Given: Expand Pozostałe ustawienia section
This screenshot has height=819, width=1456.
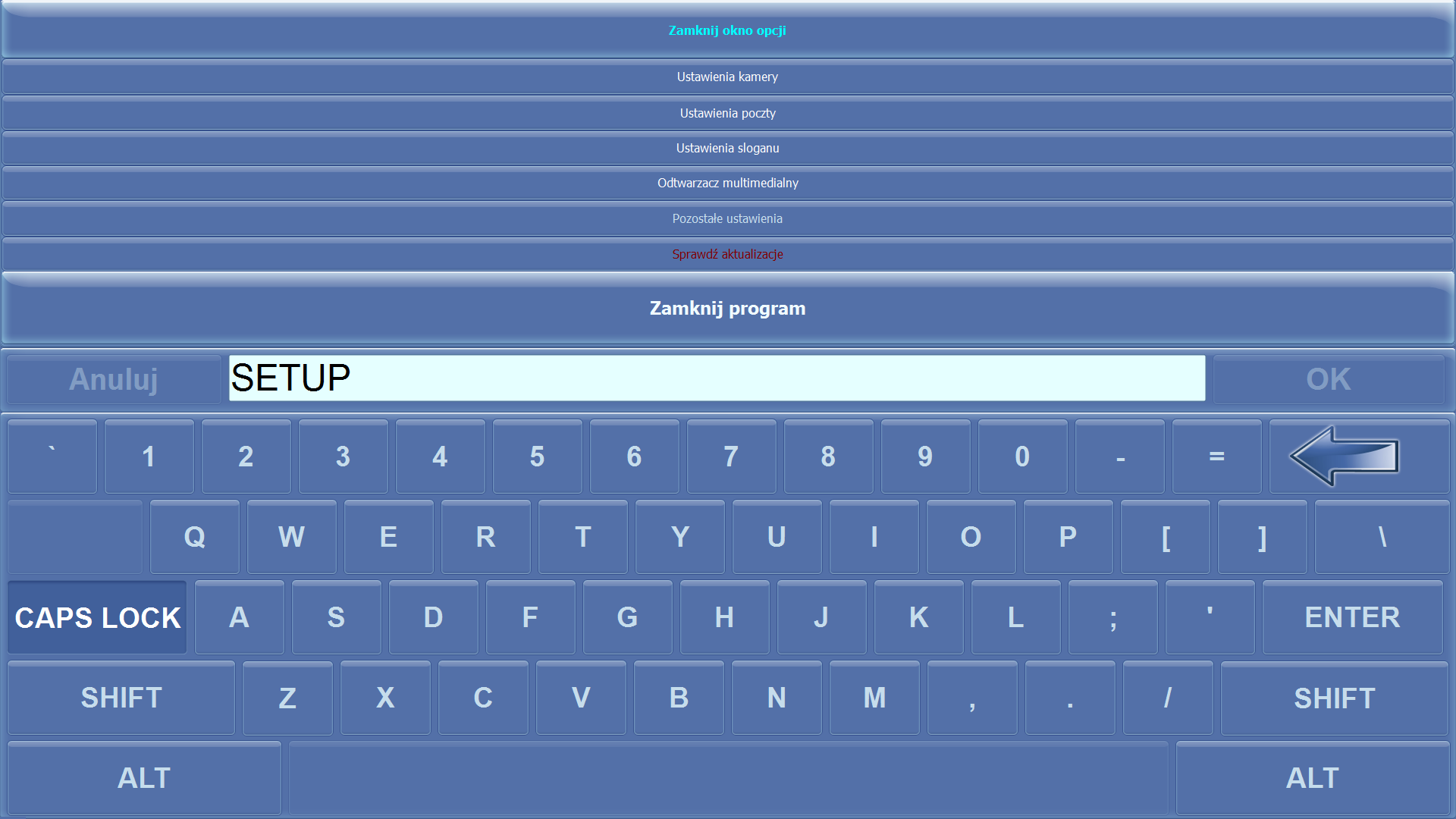Looking at the screenshot, I should pos(728,218).
